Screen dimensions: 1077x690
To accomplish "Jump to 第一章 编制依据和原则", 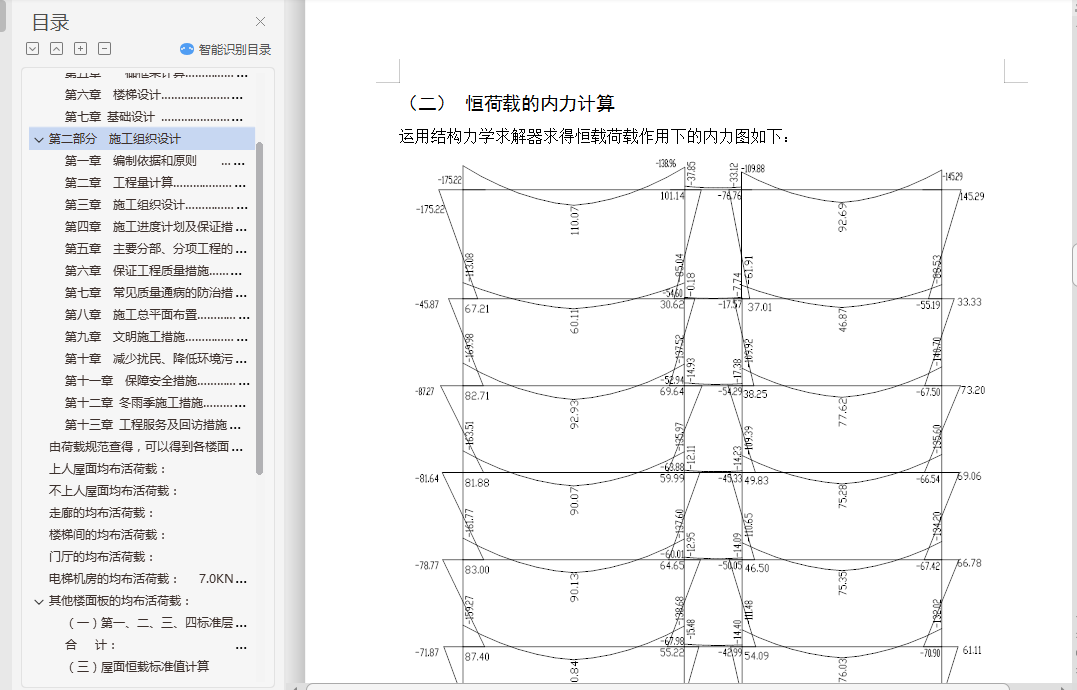I will point(155,161).
